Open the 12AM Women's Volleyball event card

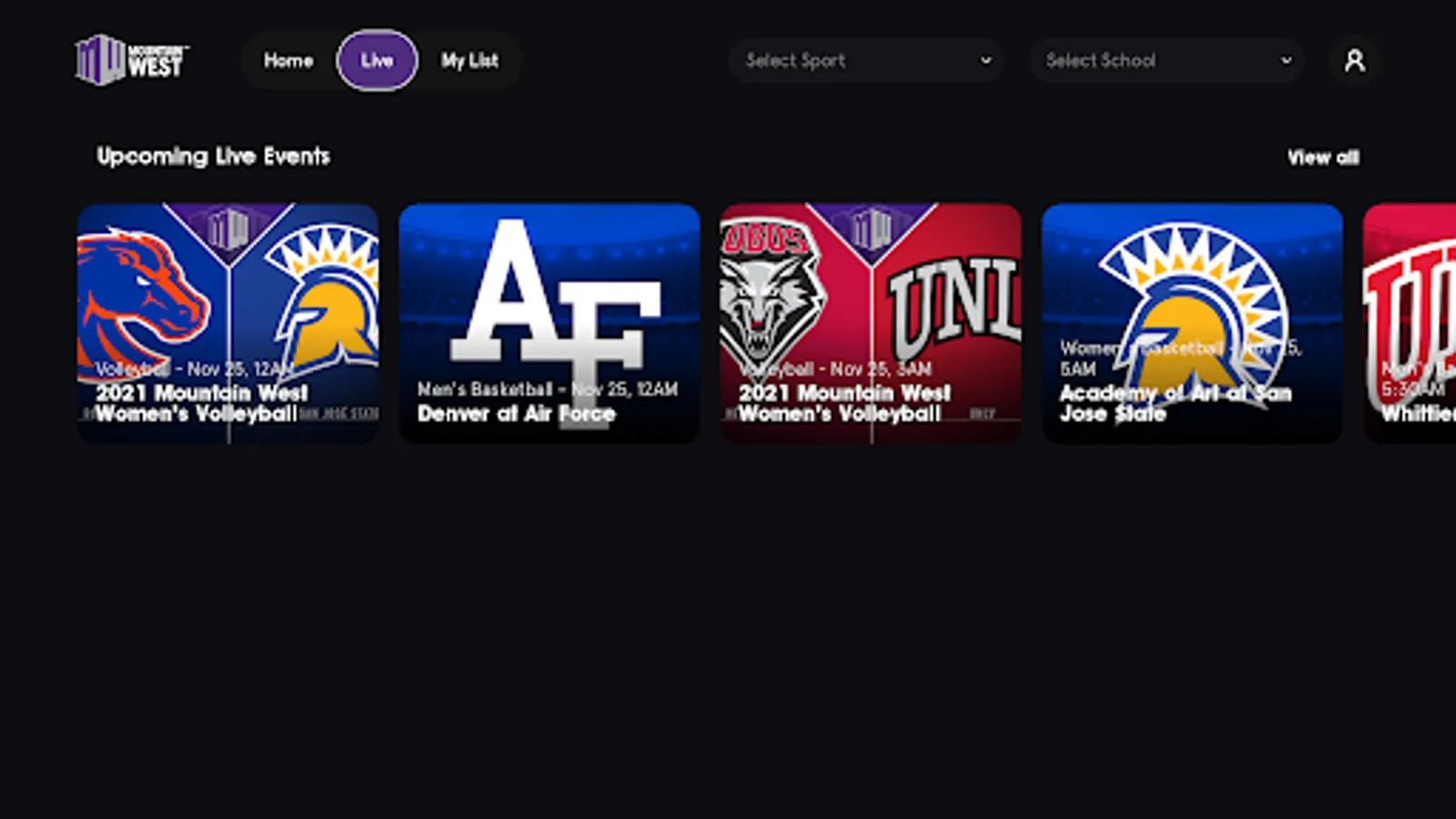[228, 323]
